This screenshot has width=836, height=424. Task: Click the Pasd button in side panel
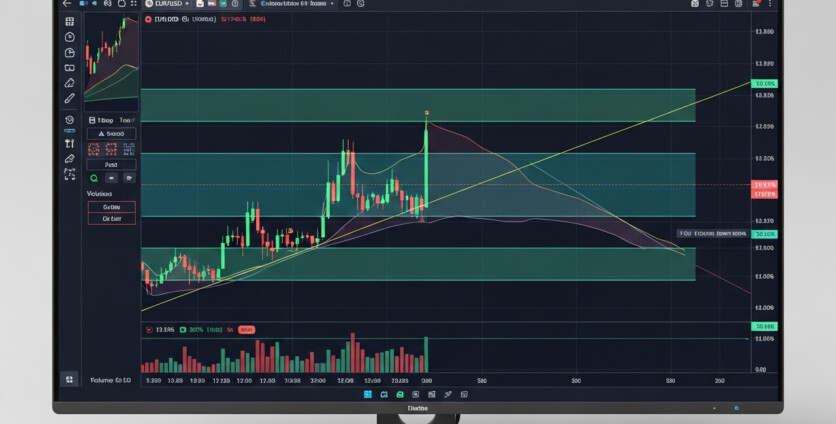click(x=111, y=165)
